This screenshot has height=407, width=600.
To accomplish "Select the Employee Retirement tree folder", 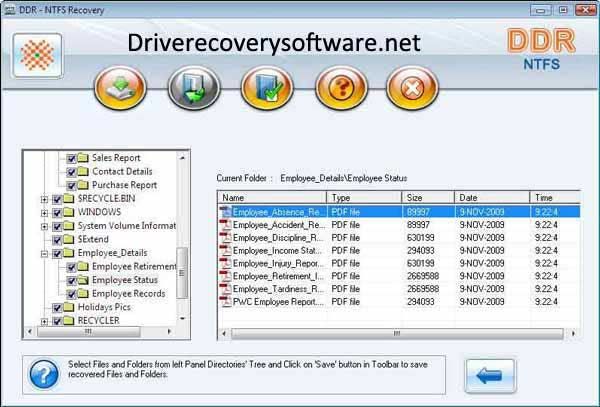I will pos(134,266).
